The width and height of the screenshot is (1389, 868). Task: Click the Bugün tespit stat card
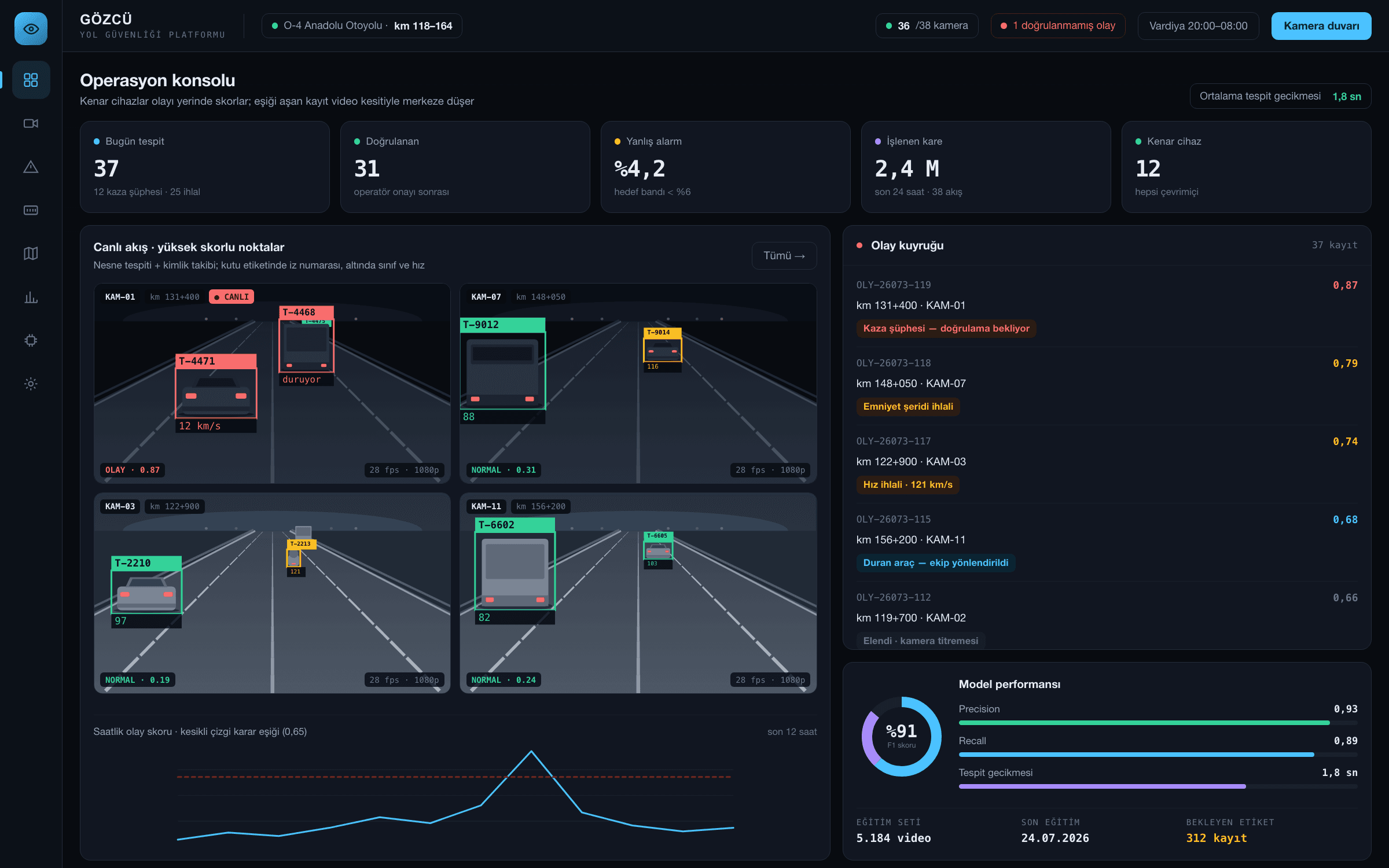(205, 167)
